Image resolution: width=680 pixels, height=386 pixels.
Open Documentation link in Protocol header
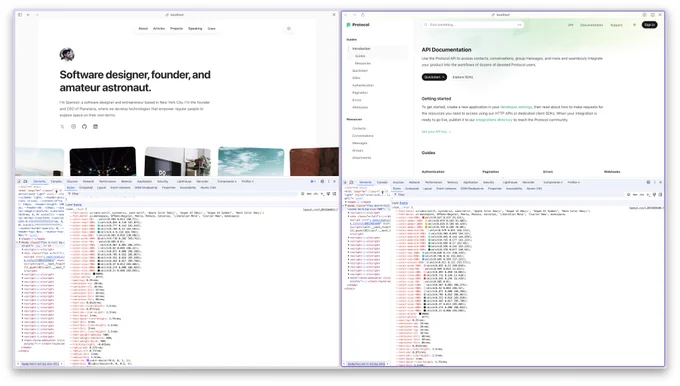click(x=592, y=25)
